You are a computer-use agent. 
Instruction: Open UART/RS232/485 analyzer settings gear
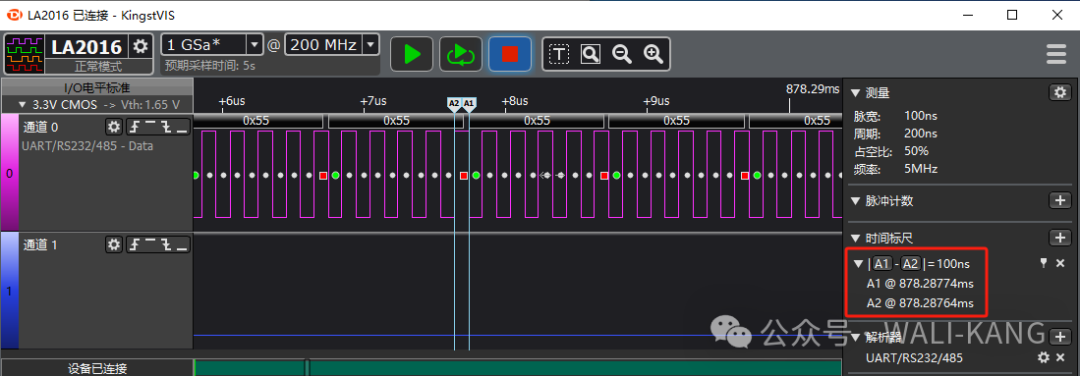pyautogui.click(x=1043, y=357)
